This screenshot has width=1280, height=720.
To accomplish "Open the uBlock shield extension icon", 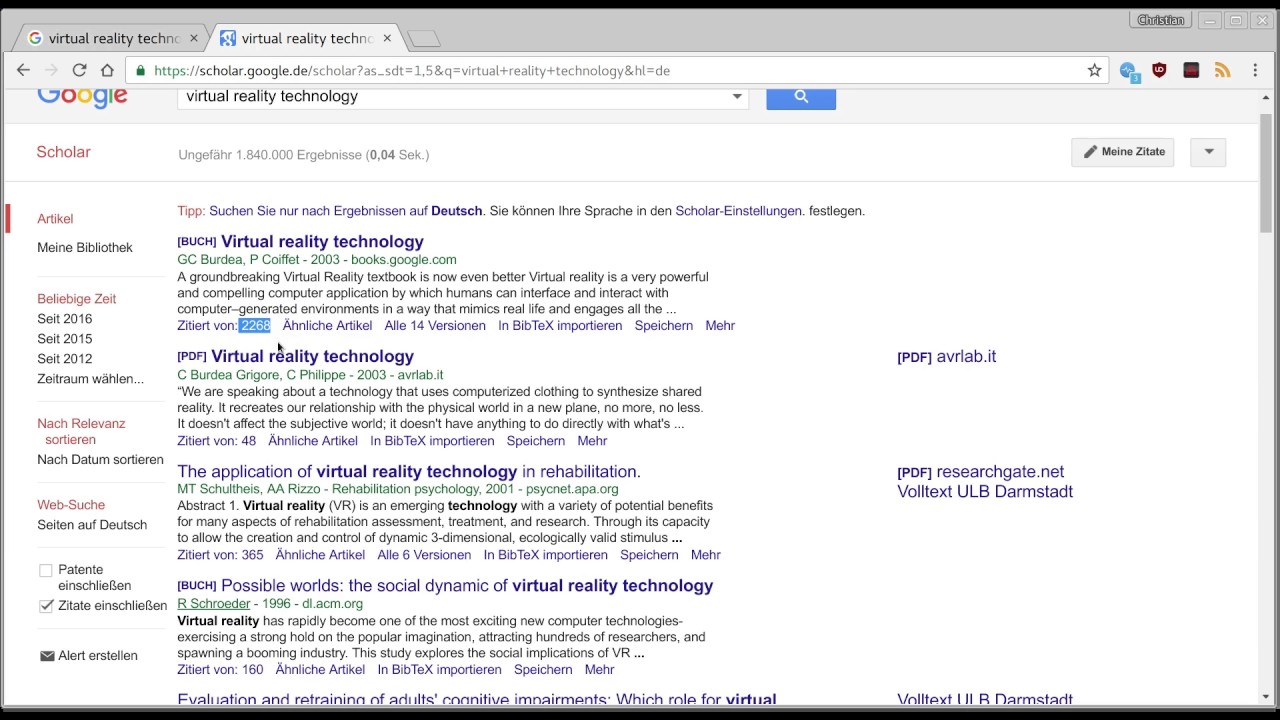I will tap(1159, 70).
